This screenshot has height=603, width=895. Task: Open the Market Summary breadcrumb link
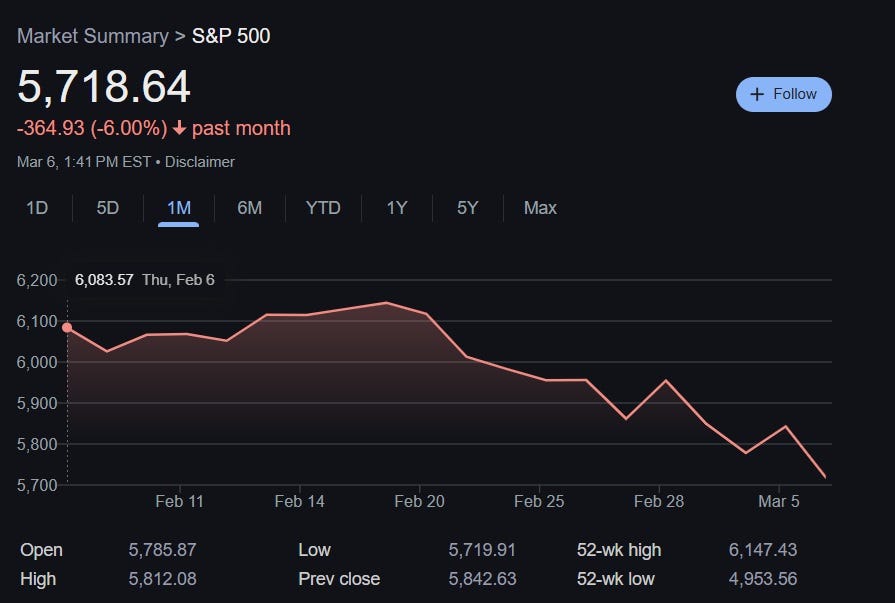92,36
